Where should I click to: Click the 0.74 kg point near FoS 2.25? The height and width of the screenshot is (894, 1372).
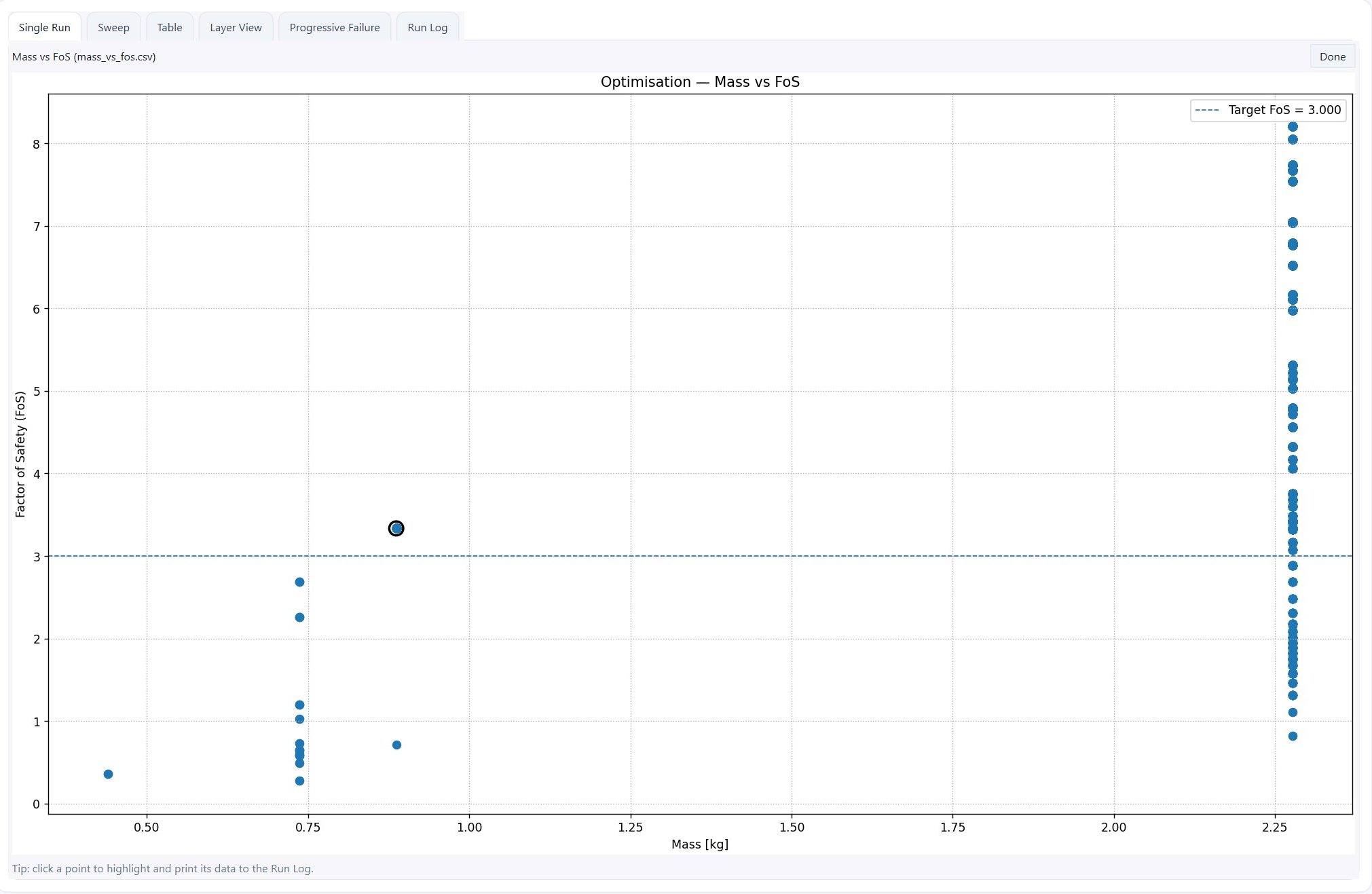pos(299,617)
